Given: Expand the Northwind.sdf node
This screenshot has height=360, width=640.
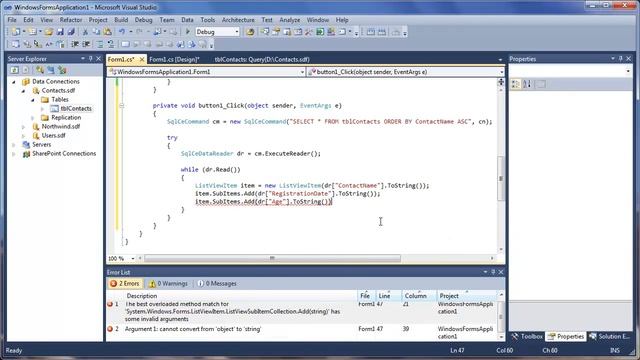Looking at the screenshot, I should coord(23,127).
